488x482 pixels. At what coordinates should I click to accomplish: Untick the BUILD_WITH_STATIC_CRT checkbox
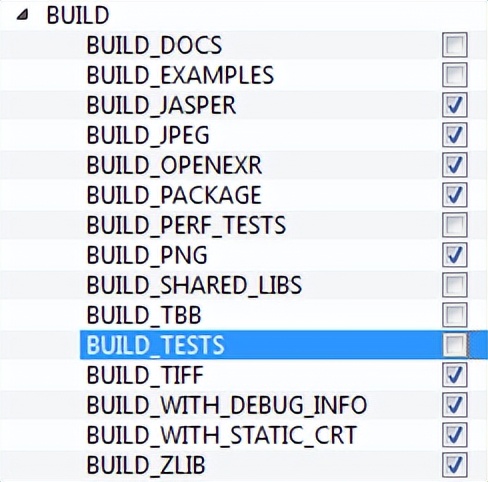(x=455, y=435)
